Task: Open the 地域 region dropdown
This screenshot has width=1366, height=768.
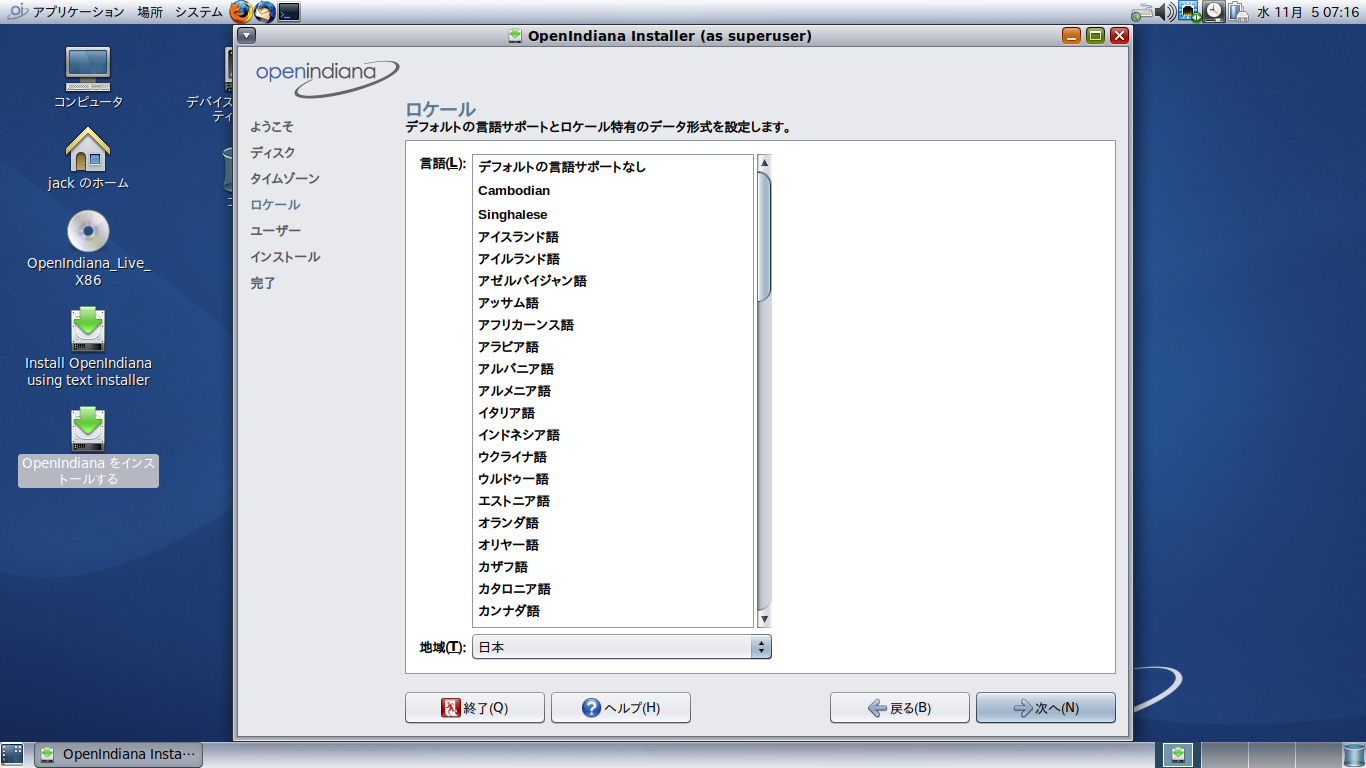Action: click(622, 647)
